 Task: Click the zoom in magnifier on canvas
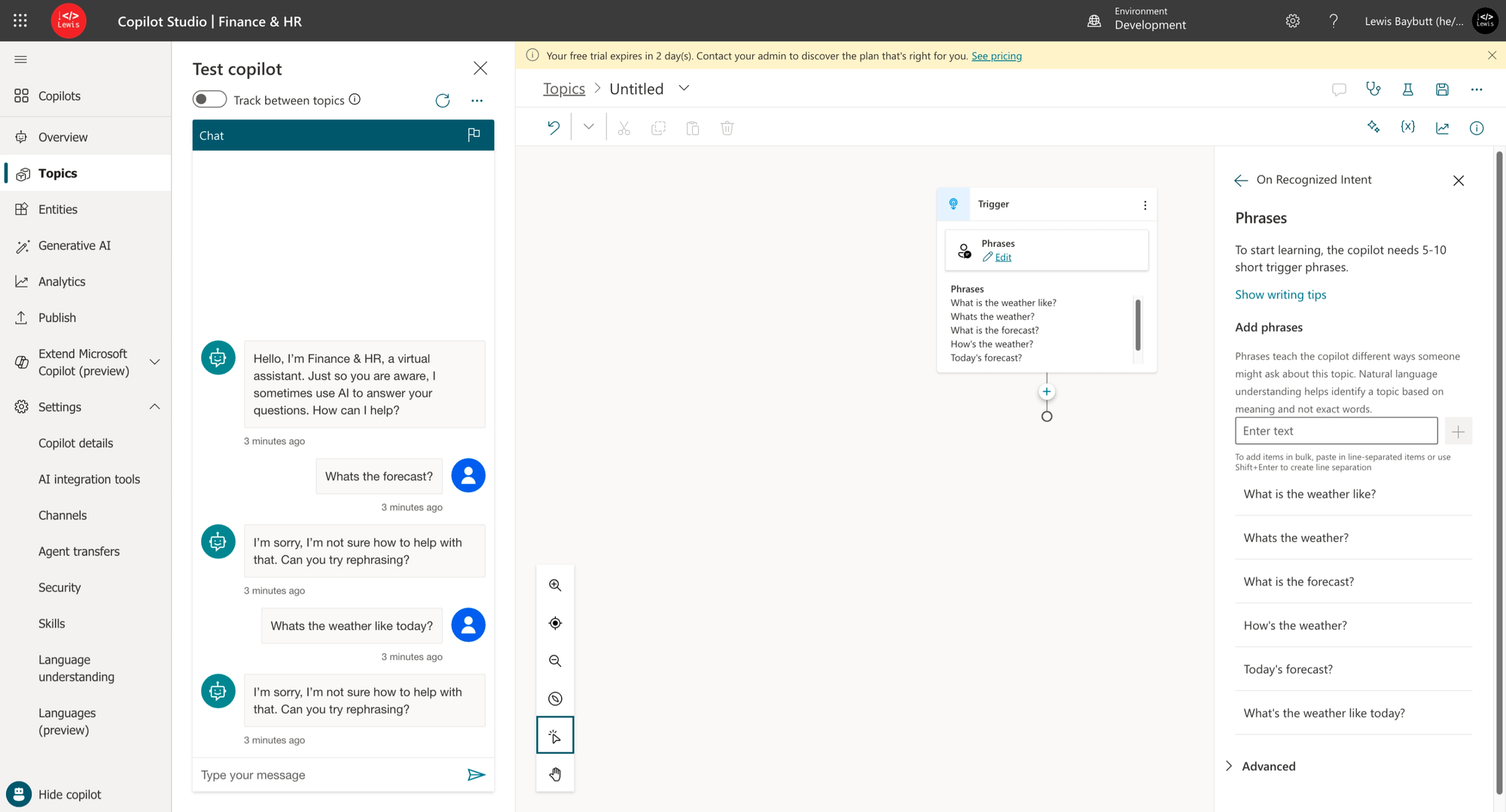click(x=555, y=585)
